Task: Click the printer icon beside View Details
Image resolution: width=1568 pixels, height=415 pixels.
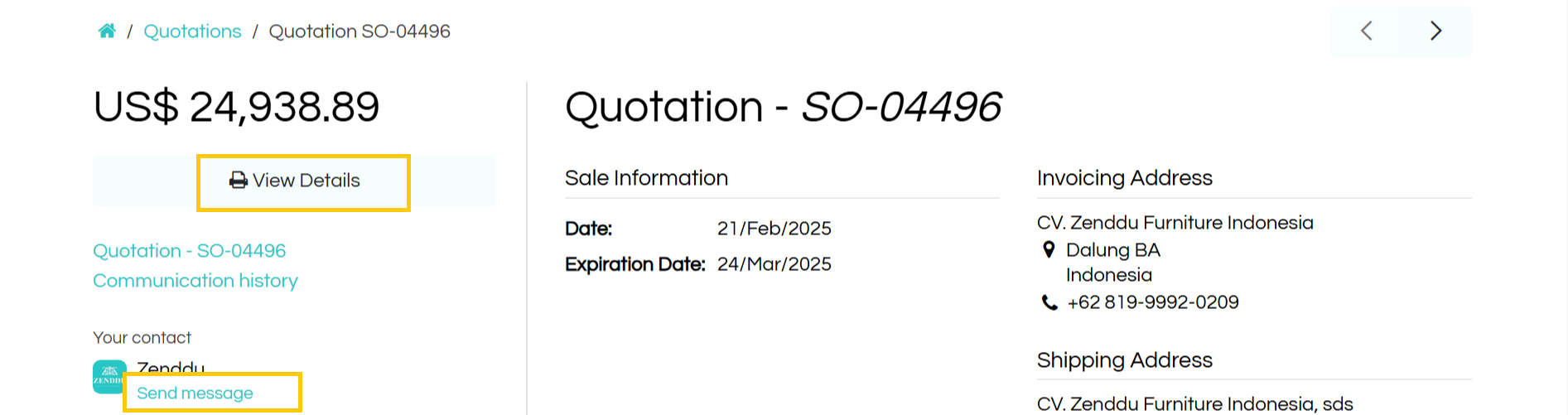Action: (239, 181)
